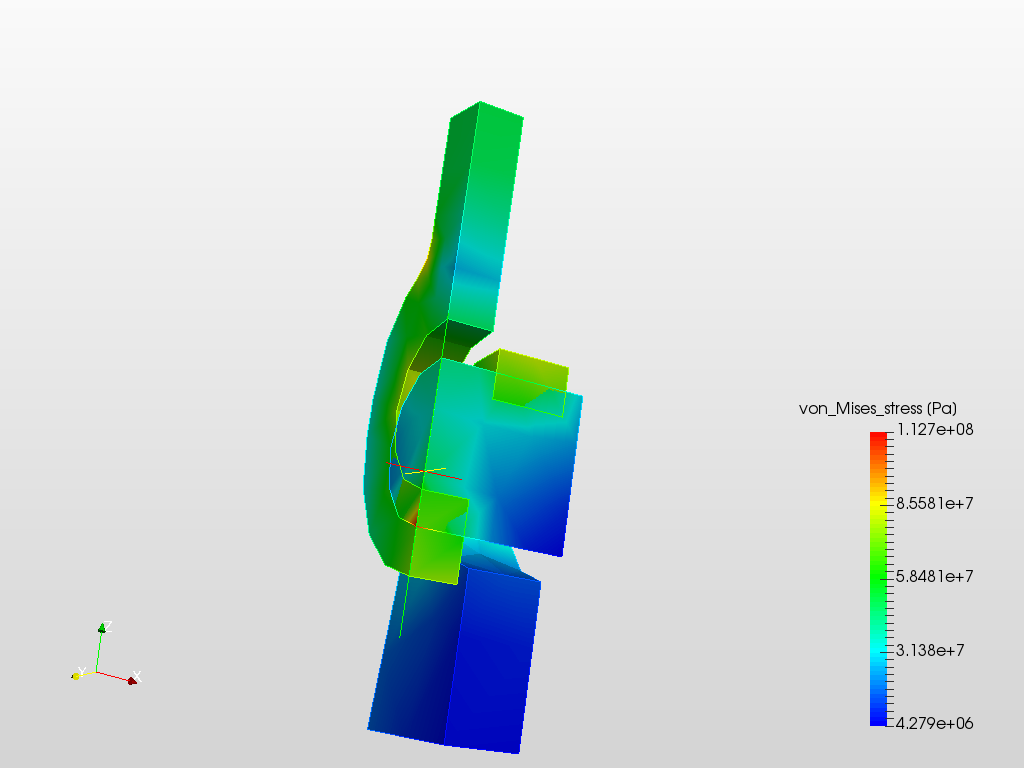The height and width of the screenshot is (768, 1024).
Task: Click the yellow Y axis arrow tip
Action: pos(76,676)
